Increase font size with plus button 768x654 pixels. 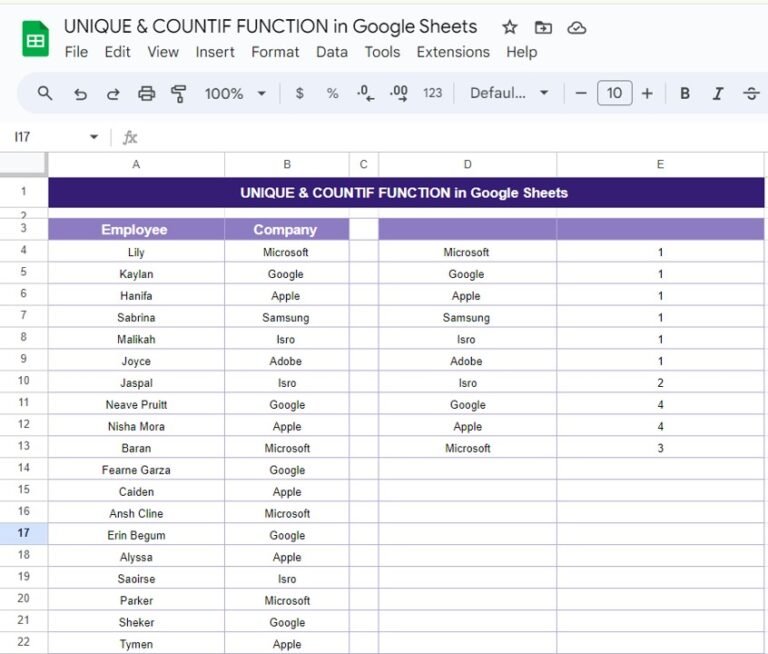[647, 93]
